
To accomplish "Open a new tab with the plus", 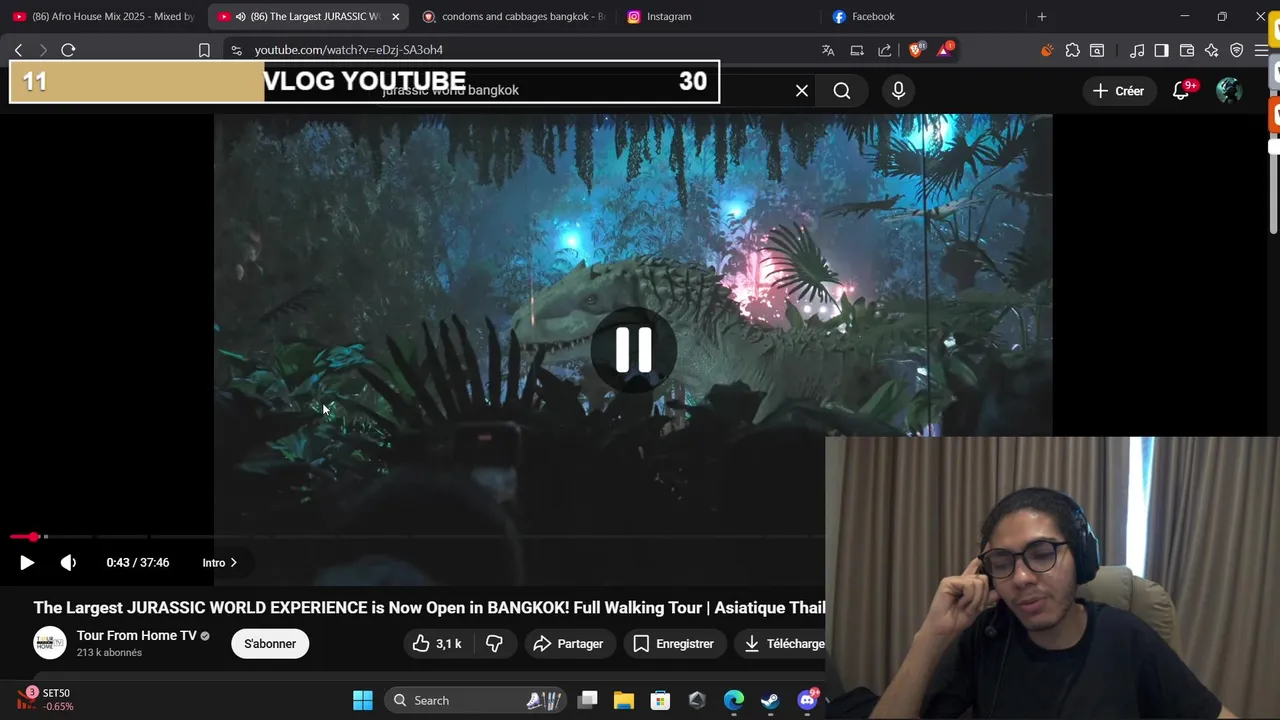I will point(1042,17).
